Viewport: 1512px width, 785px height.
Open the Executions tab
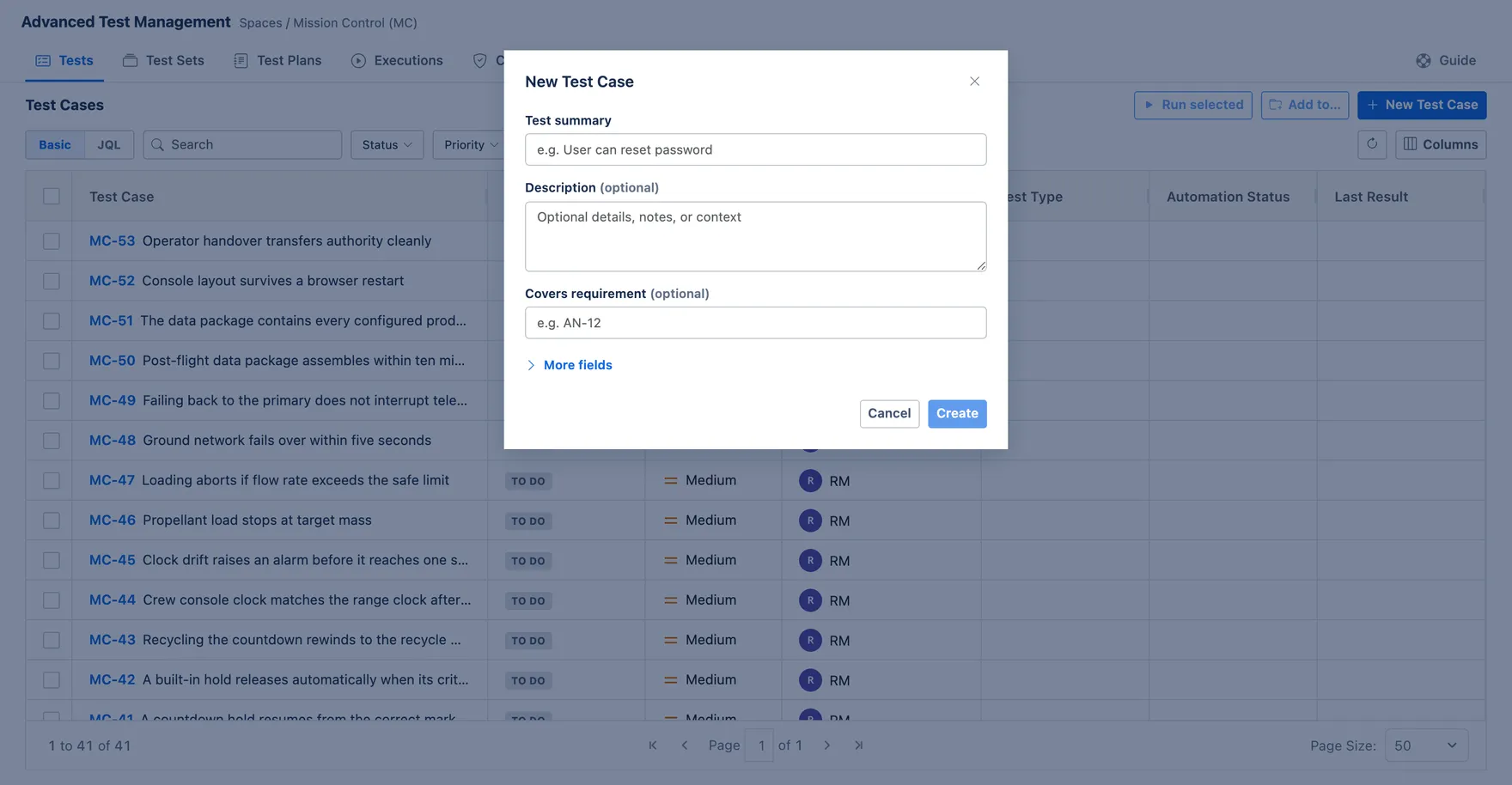[x=397, y=61]
